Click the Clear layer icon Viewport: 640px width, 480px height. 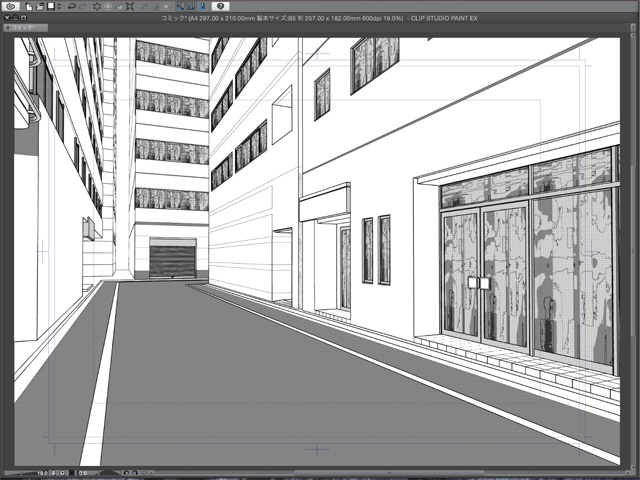[97, 7]
